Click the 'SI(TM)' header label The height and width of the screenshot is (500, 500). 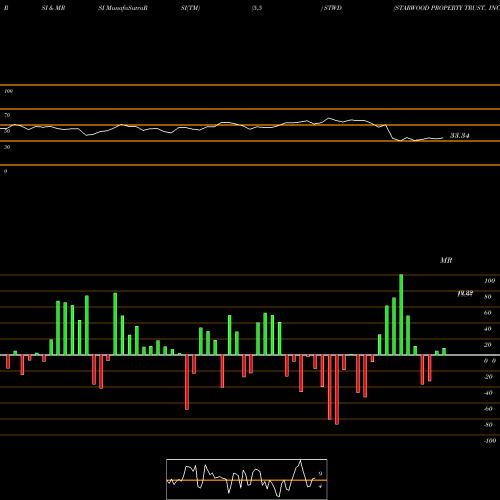pyautogui.click(x=190, y=8)
